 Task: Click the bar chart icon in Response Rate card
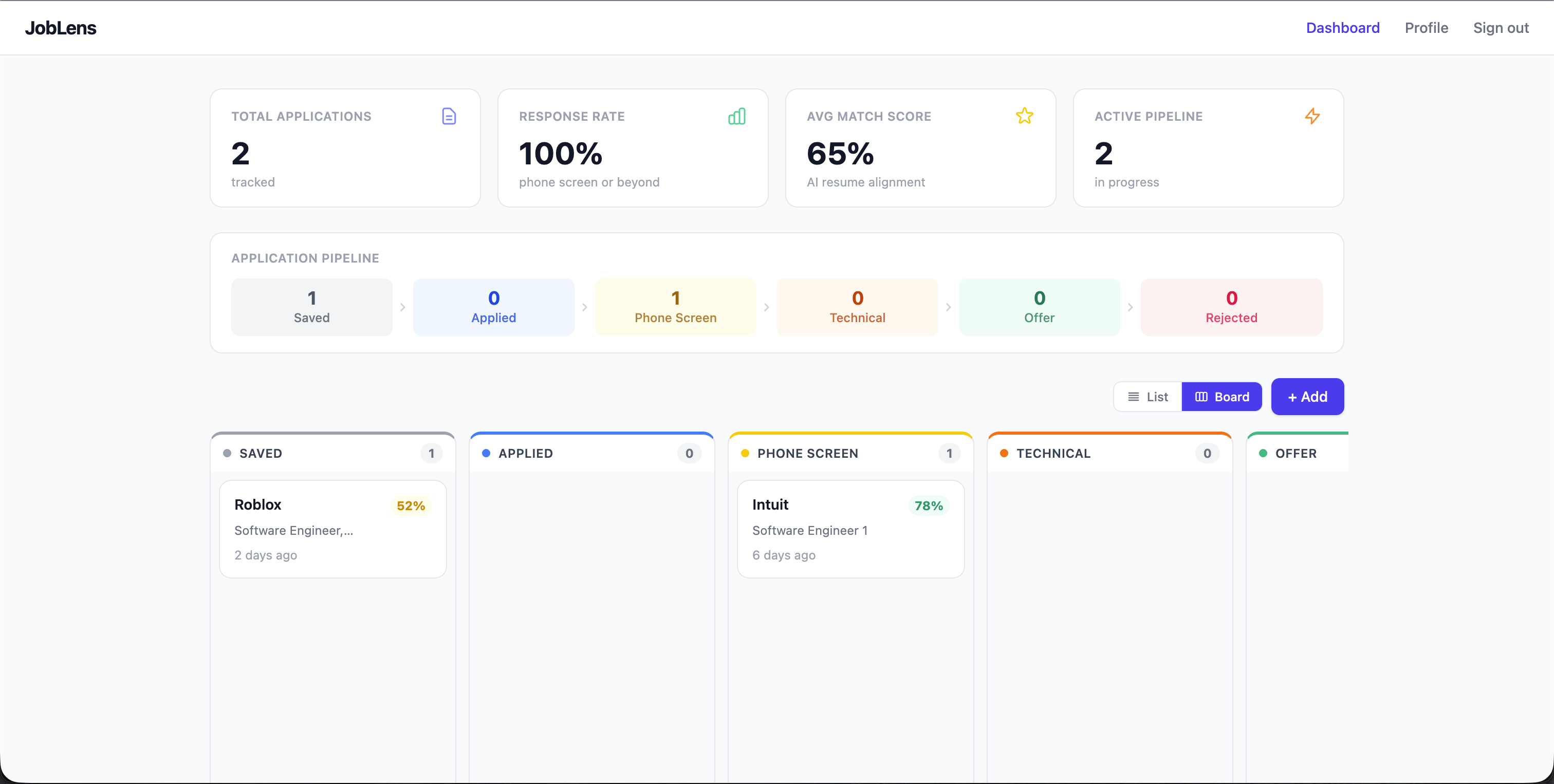click(736, 116)
